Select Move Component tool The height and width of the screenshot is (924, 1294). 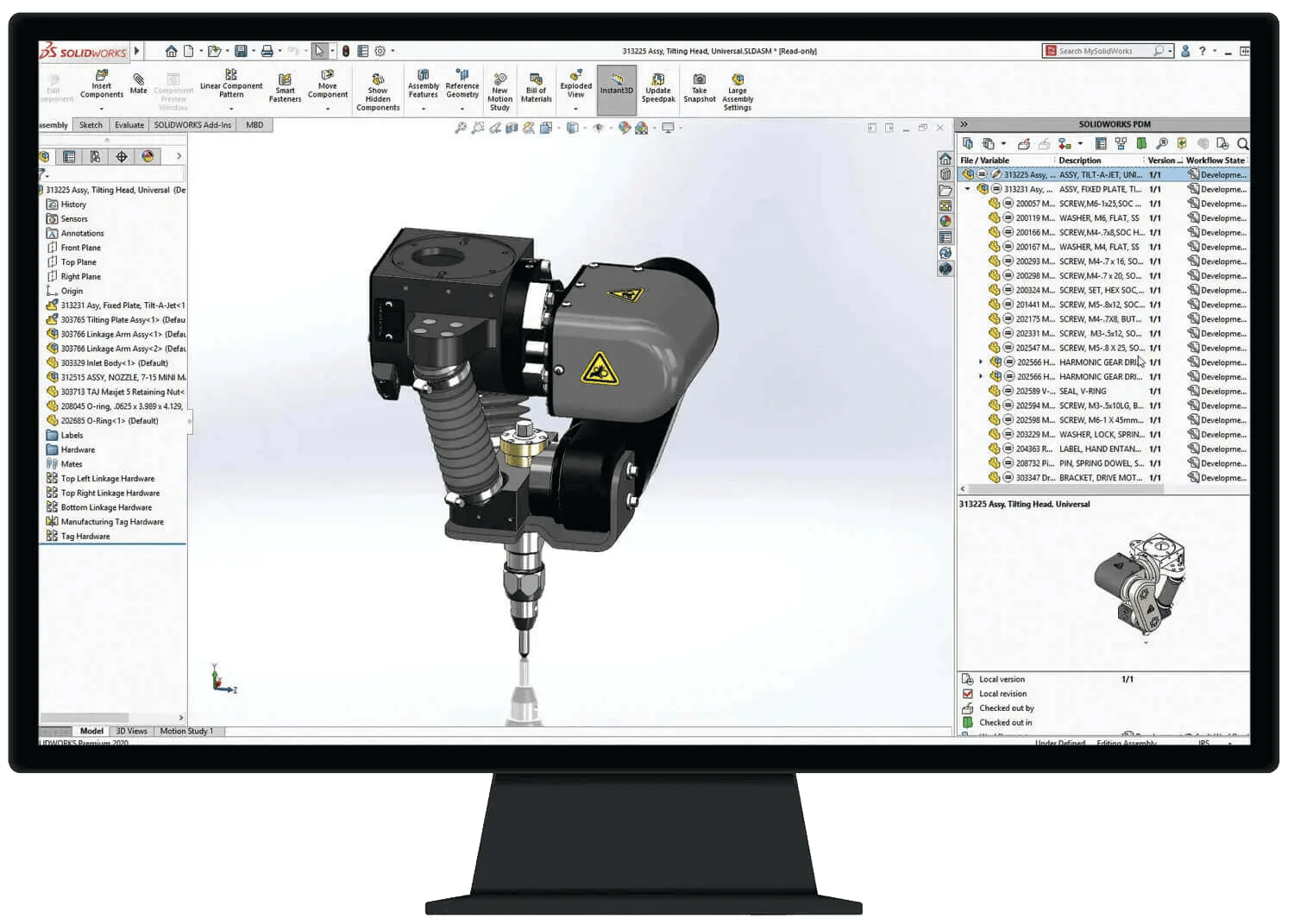328,84
